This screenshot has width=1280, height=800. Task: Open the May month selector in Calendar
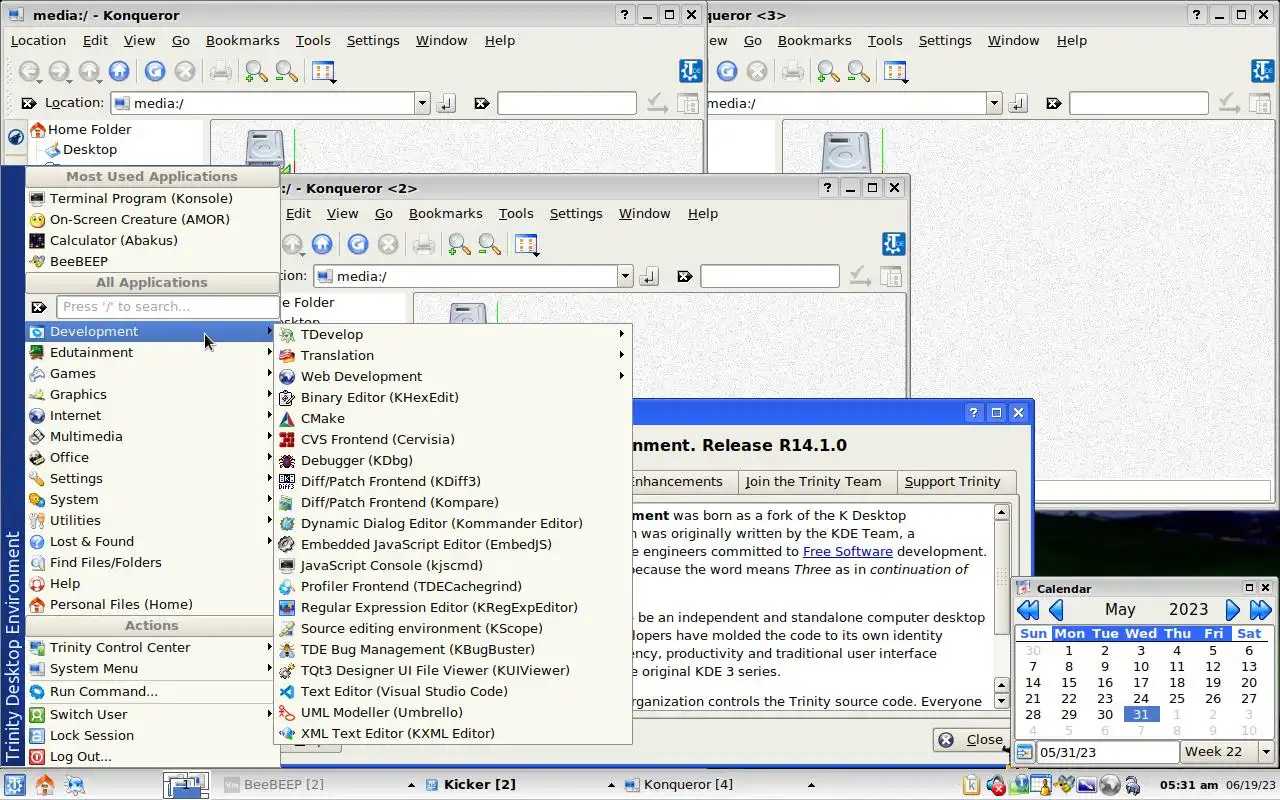click(x=1120, y=610)
